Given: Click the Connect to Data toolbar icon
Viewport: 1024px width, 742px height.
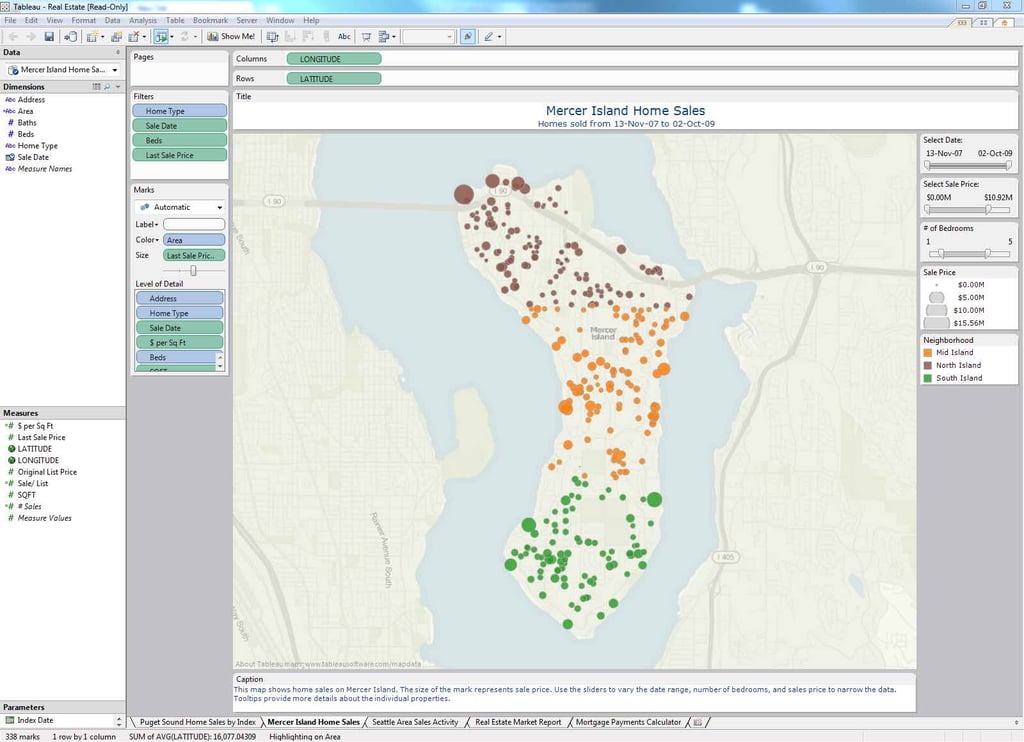Looking at the screenshot, I should point(70,37).
